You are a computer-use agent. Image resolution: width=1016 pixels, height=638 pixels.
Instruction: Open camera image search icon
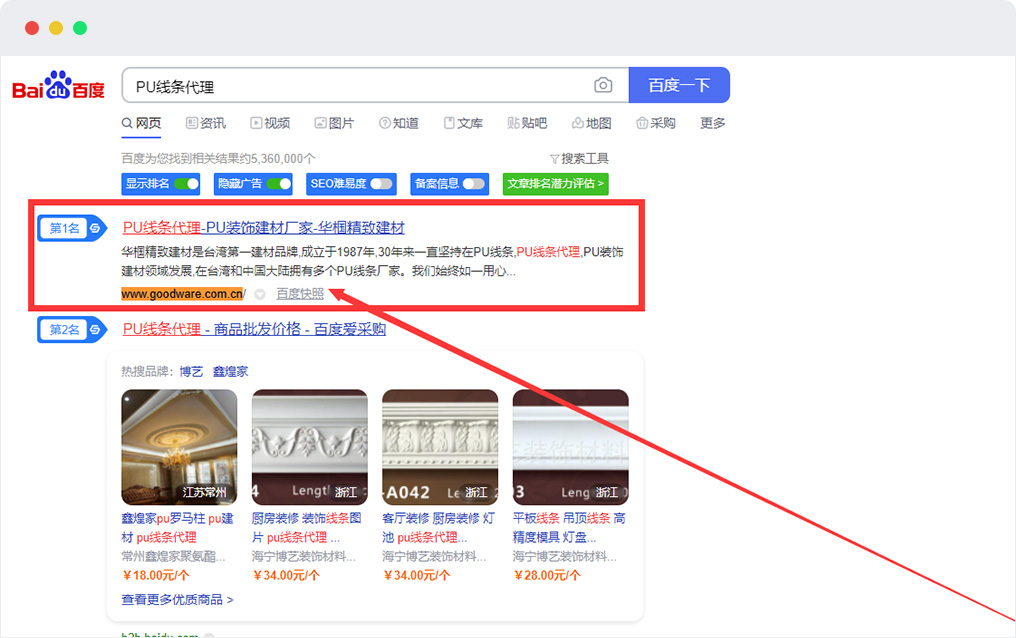point(603,85)
